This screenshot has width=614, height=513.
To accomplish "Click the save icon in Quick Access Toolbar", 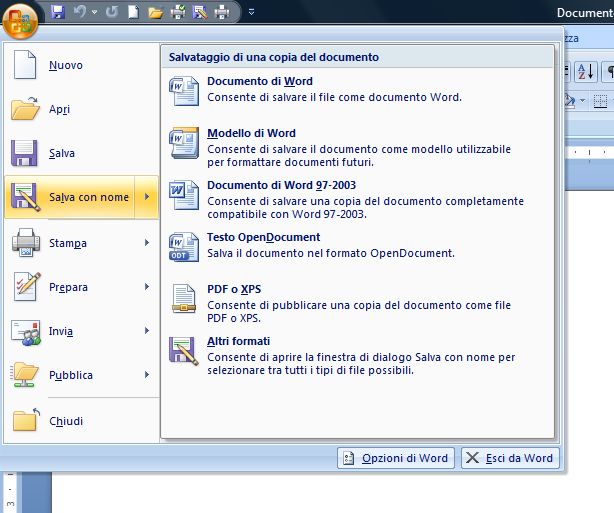I will click(57, 13).
